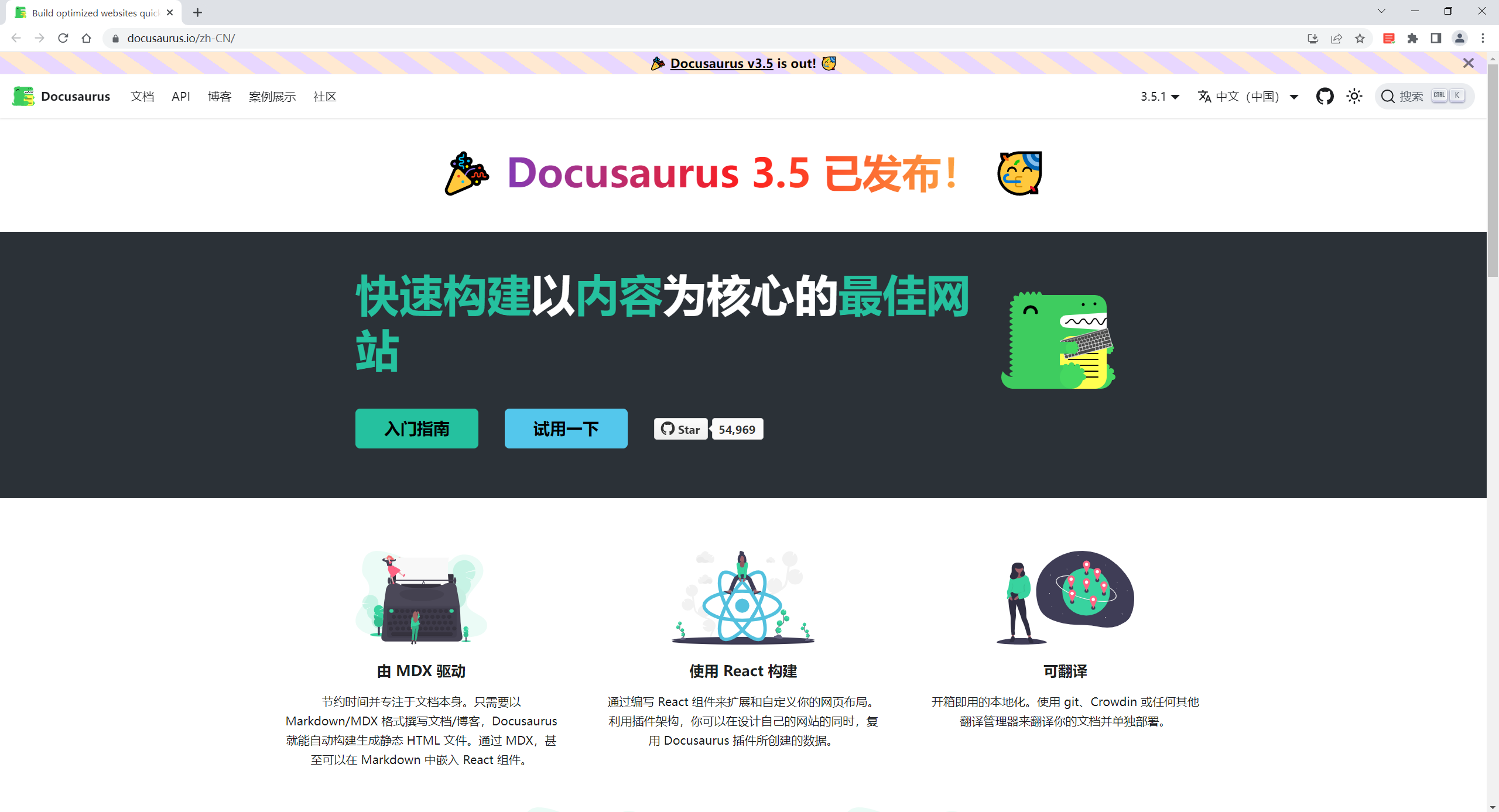The width and height of the screenshot is (1499, 812).
Task: Click the search magnifier icon
Action: (x=1387, y=96)
